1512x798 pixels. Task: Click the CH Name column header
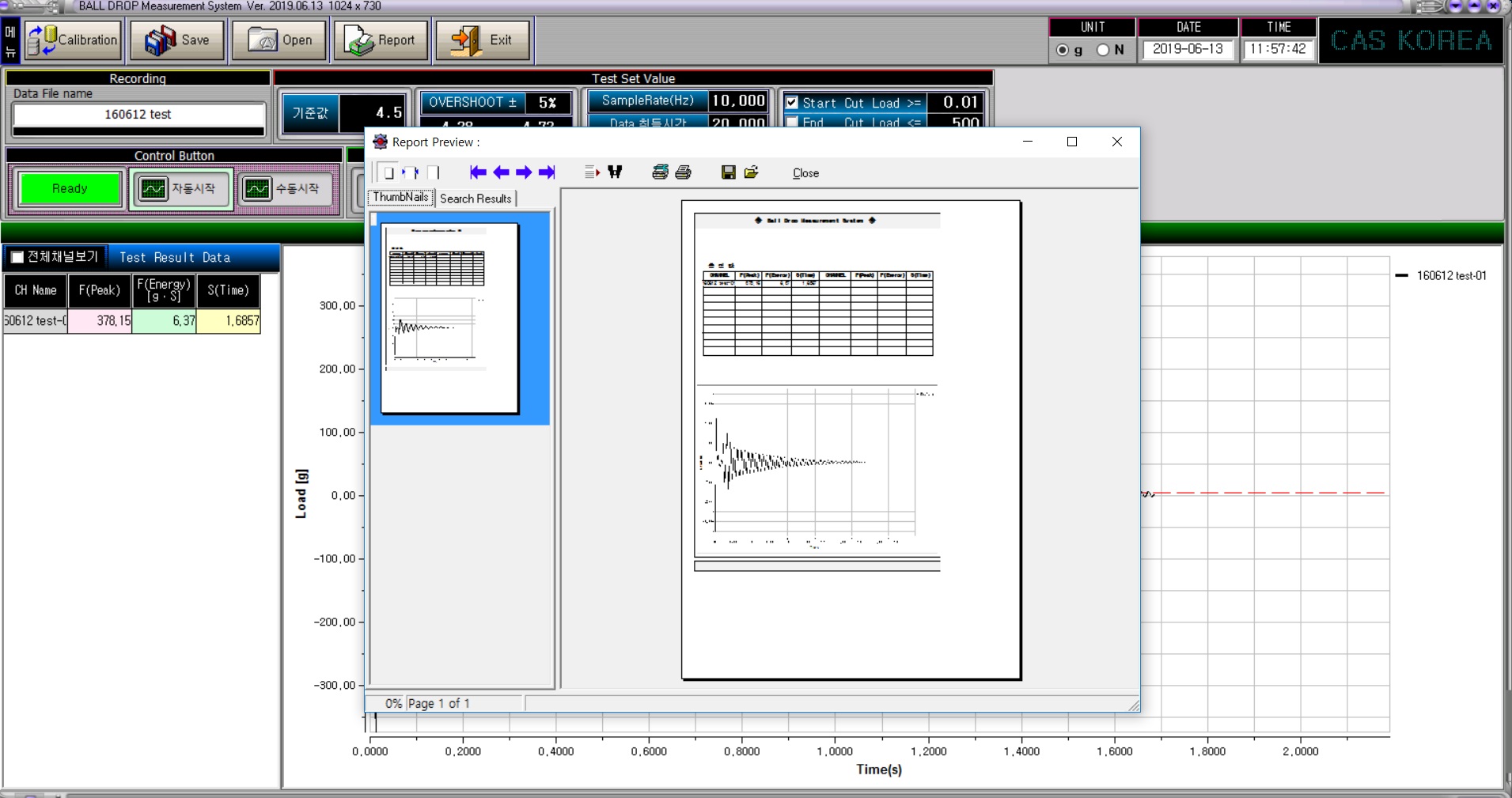36,290
